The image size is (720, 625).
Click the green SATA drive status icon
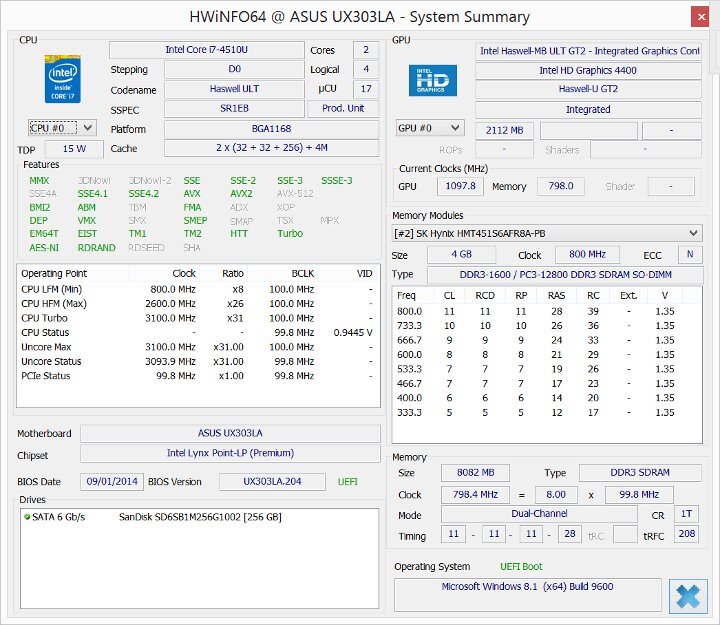tap(27, 517)
